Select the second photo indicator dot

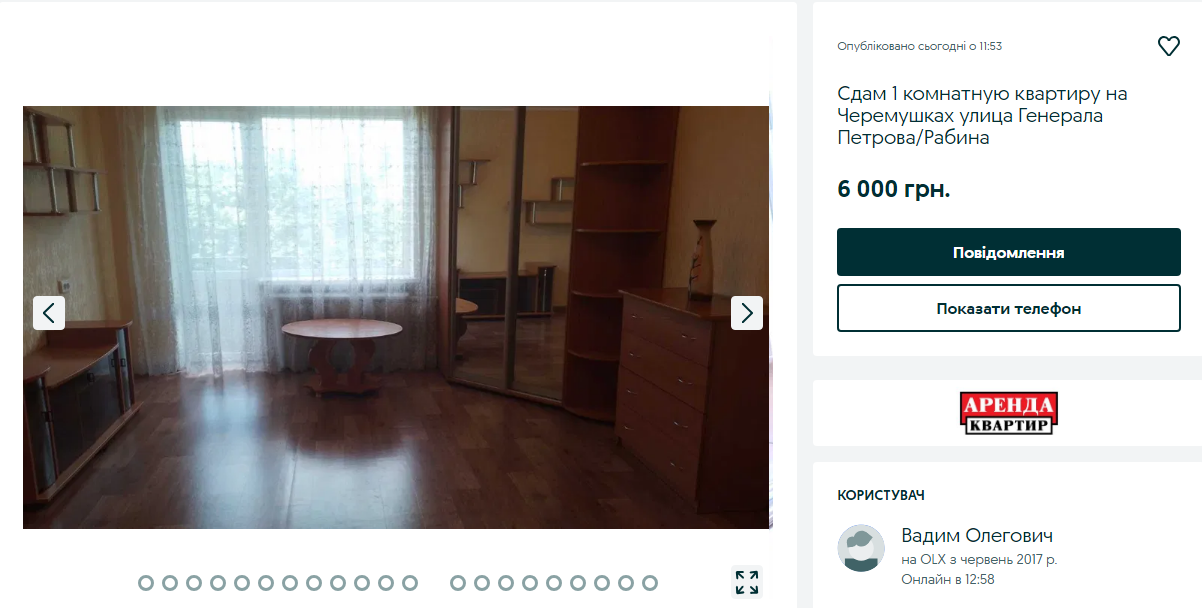click(170, 583)
